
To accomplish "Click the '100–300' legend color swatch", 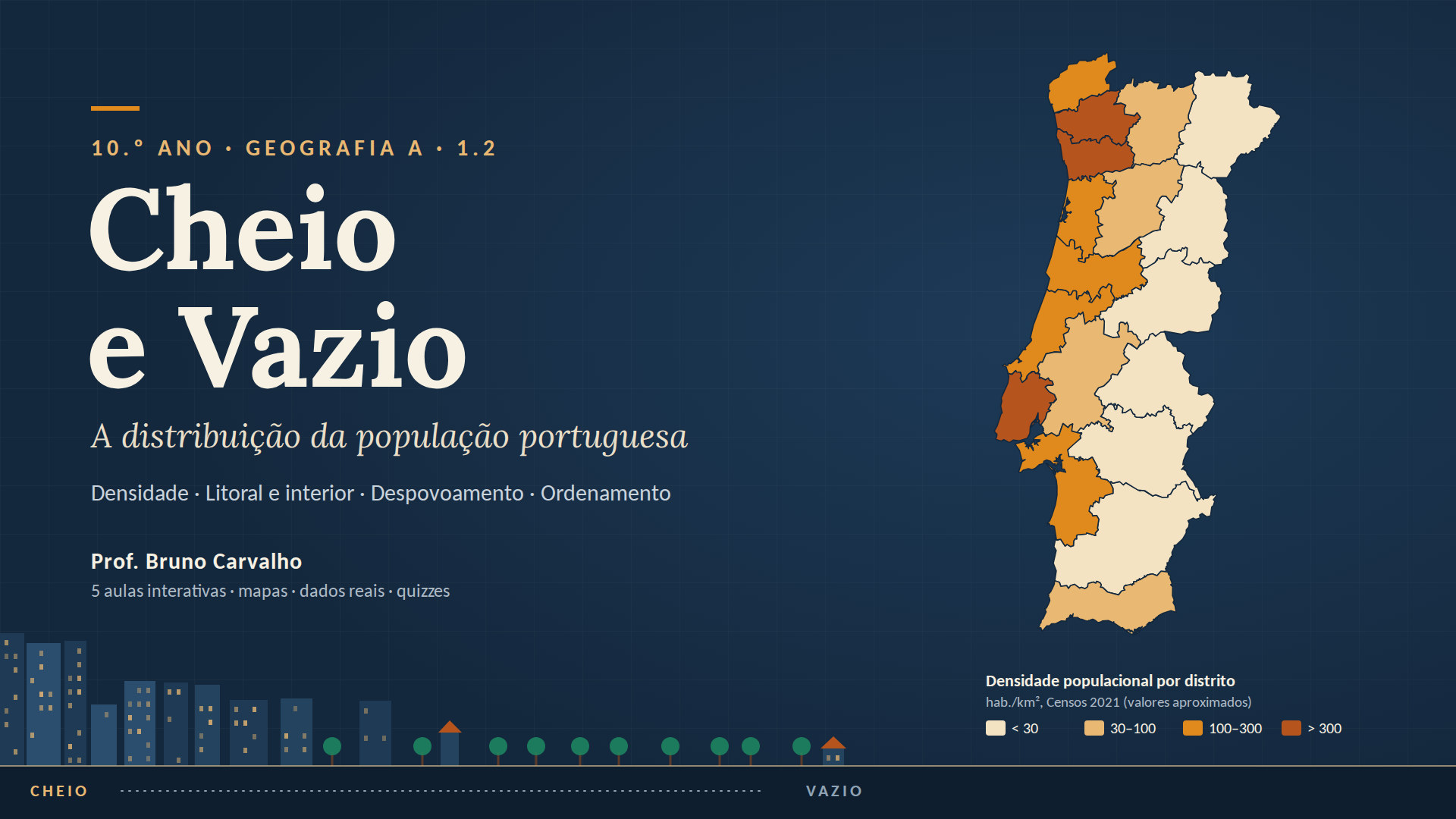I will 1192,728.
